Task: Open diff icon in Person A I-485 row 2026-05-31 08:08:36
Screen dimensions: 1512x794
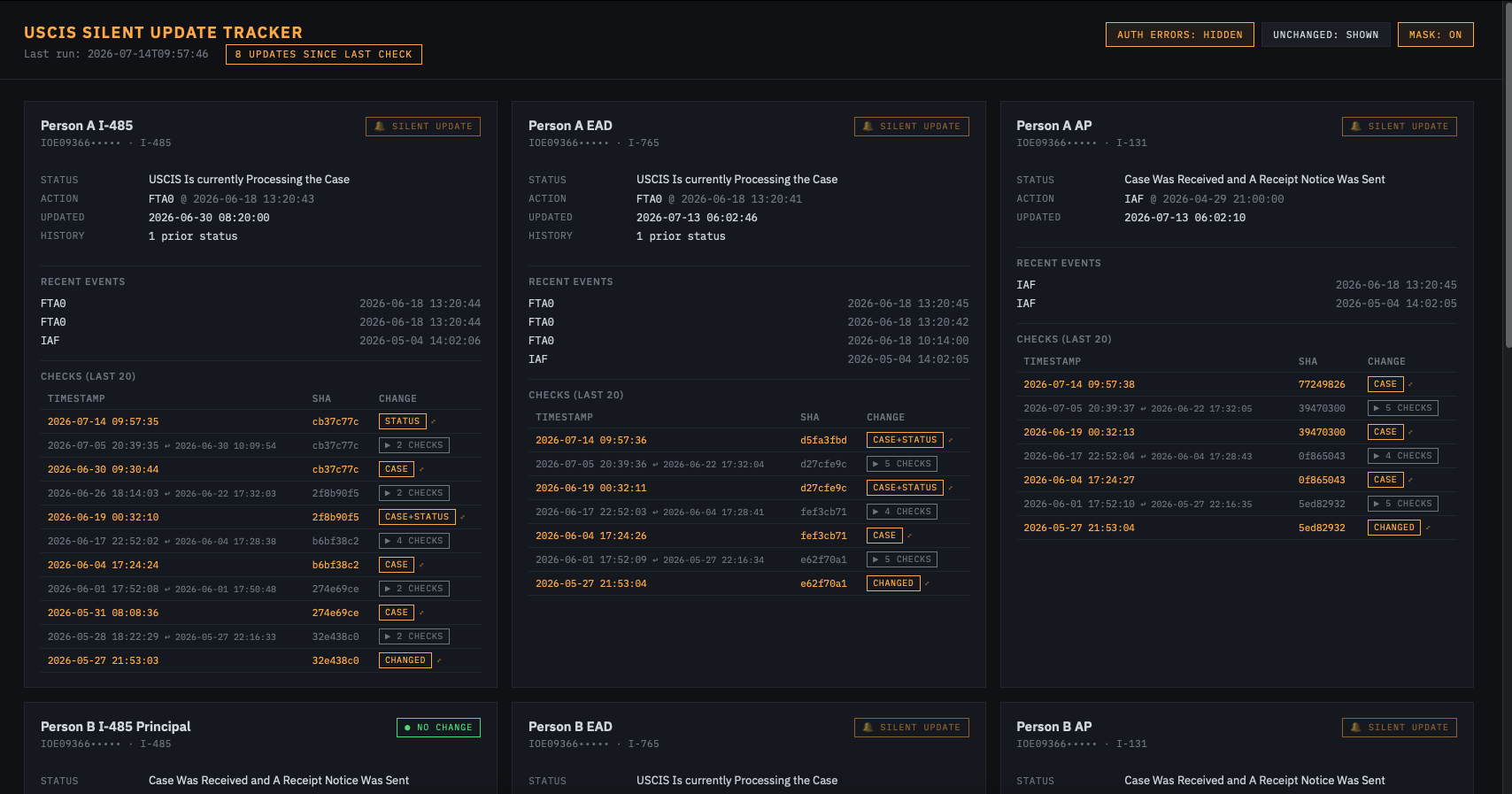Action: [421, 613]
